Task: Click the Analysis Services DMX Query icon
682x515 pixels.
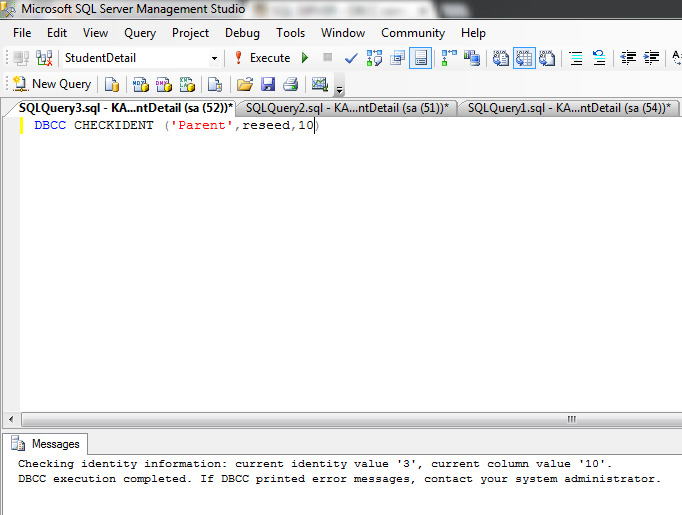Action: [164, 84]
